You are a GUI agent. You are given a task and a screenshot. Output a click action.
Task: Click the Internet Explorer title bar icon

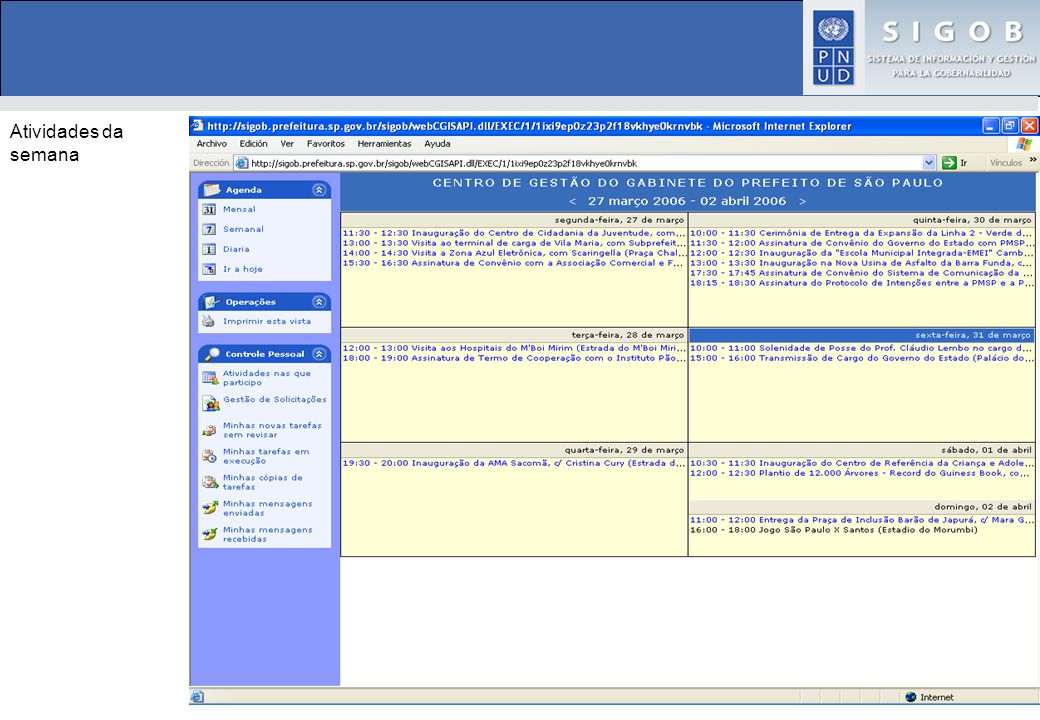(x=197, y=125)
